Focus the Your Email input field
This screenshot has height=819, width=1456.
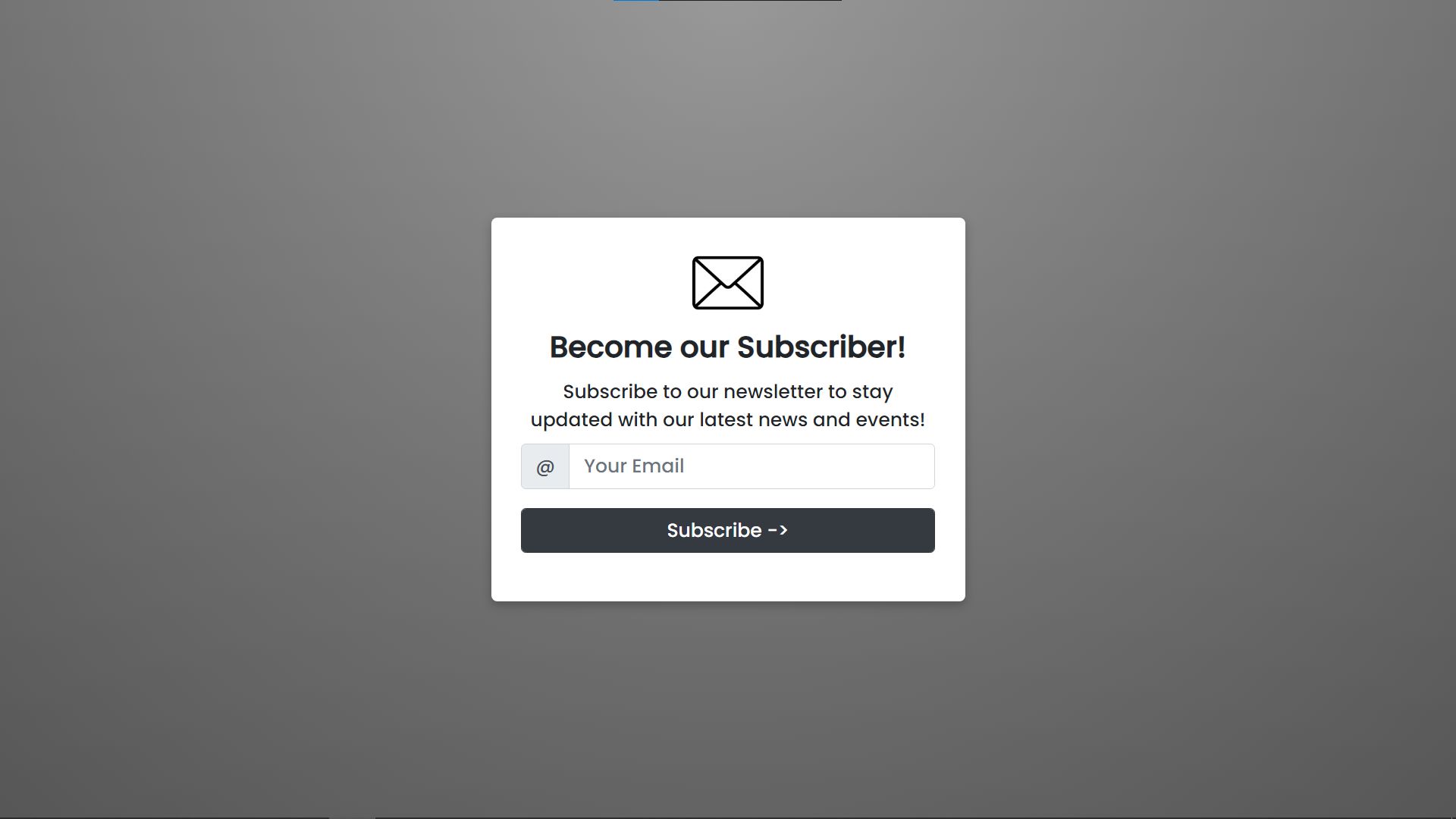(x=752, y=466)
